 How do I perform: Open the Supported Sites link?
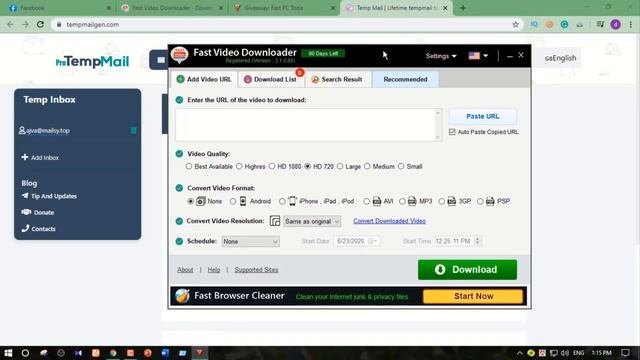coord(256,270)
